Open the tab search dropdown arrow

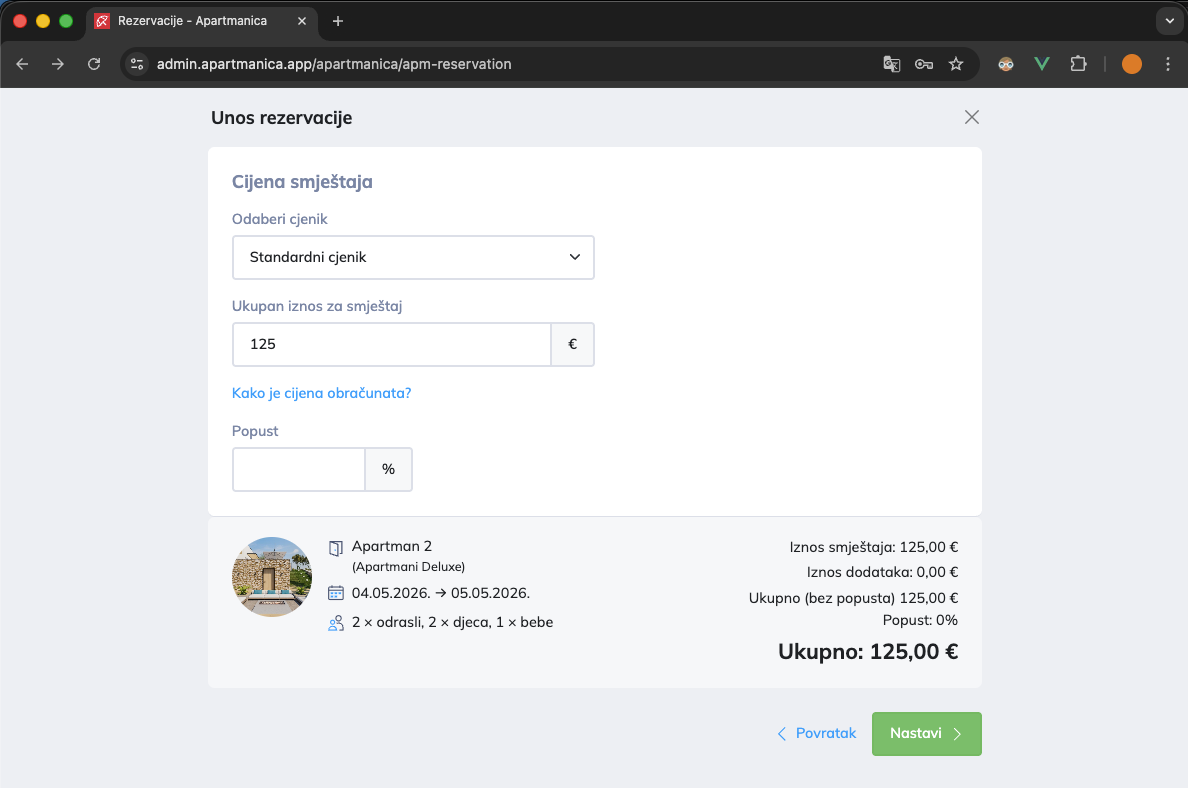(1169, 21)
